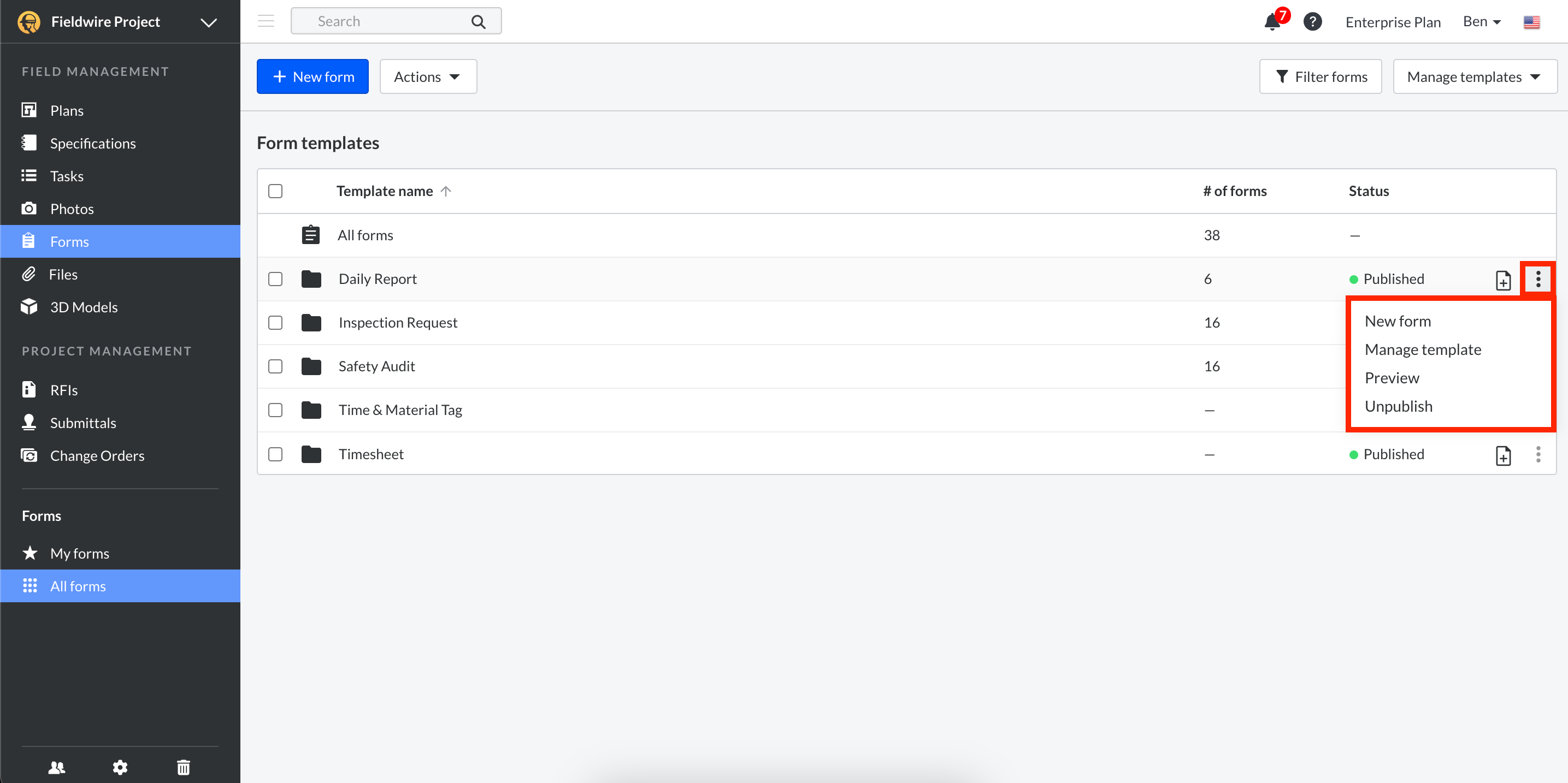Click the help question mark icon

[1312, 22]
